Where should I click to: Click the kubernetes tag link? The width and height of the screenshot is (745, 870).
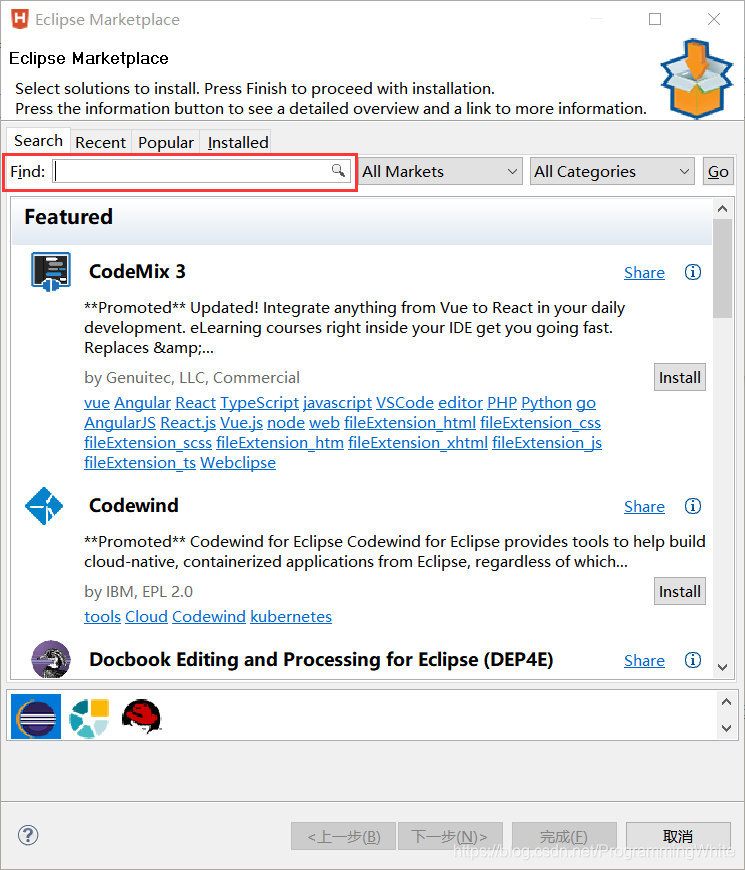tap(291, 617)
